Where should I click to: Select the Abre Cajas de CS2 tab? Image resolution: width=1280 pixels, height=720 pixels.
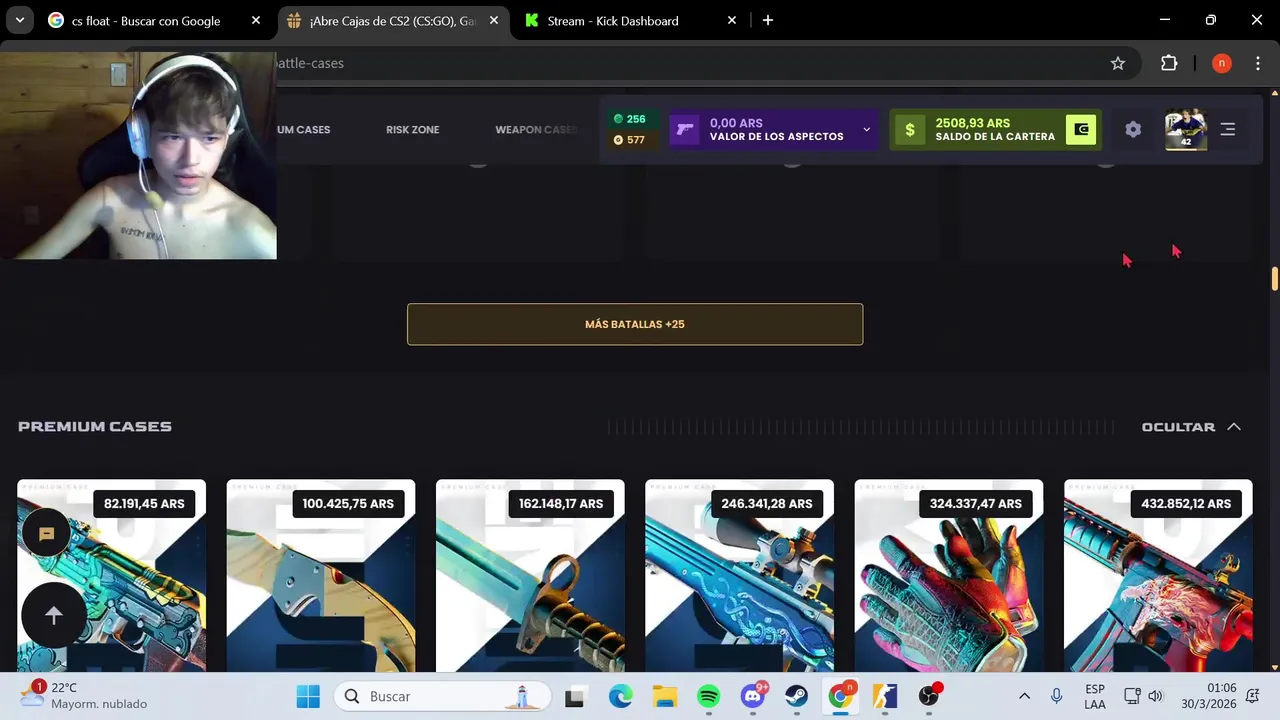[x=392, y=20]
